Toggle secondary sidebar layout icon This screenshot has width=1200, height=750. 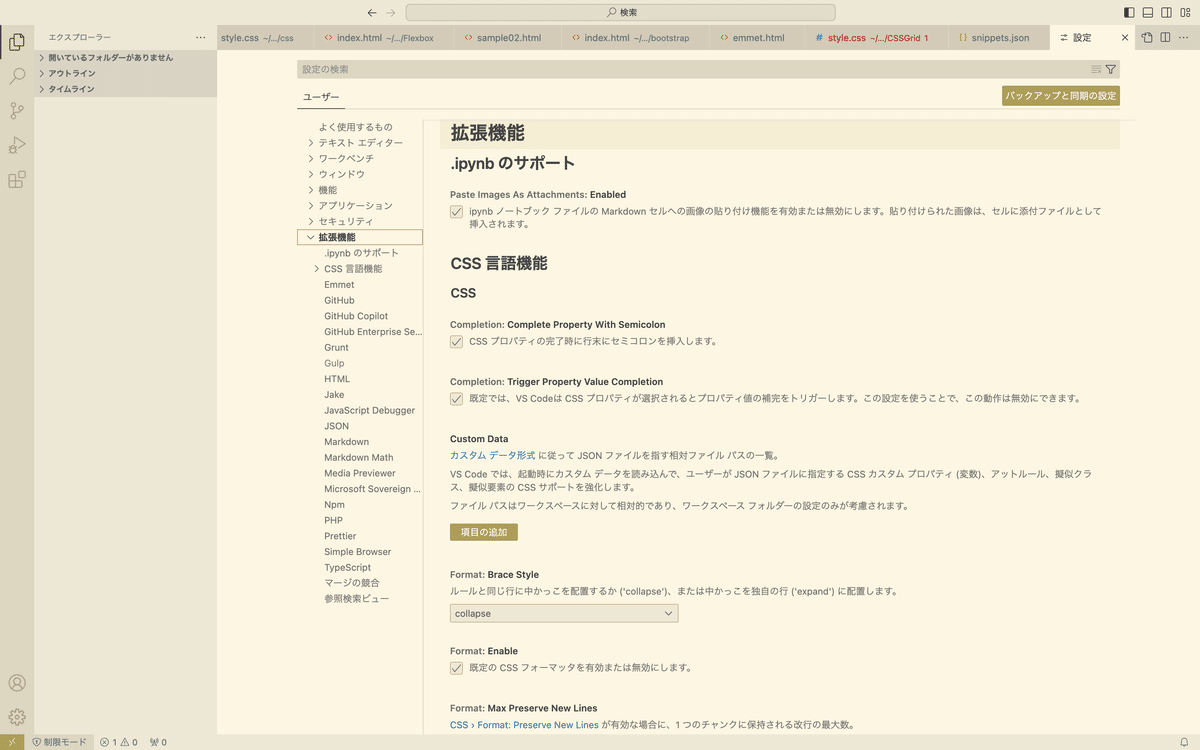pos(1167,13)
